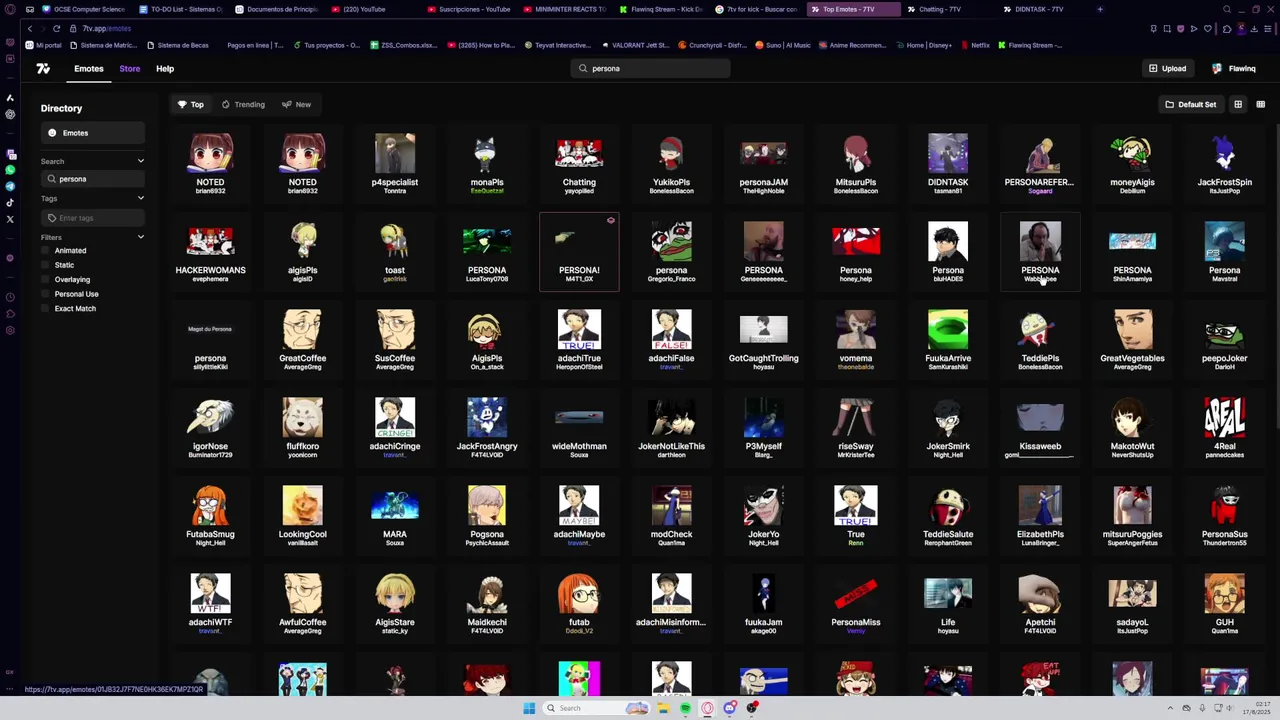Collapse the Filters section chevron
The image size is (1280, 720).
[140, 237]
